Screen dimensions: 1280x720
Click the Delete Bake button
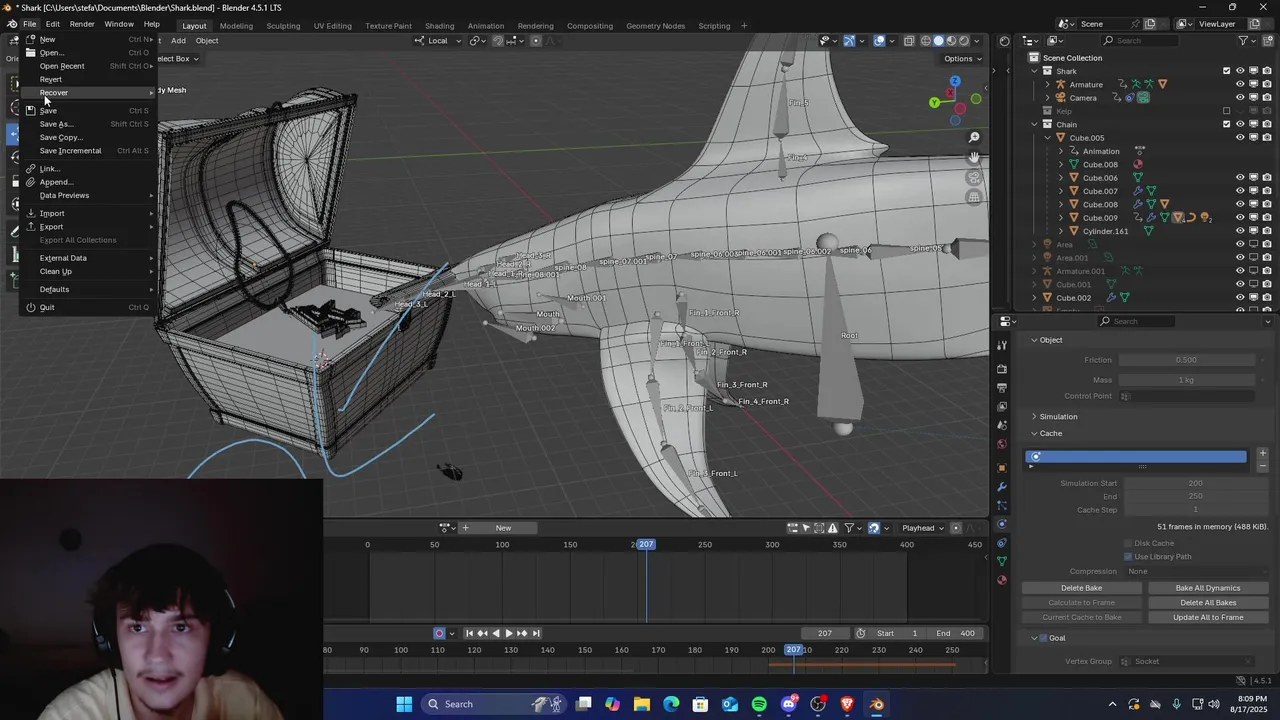click(1081, 588)
